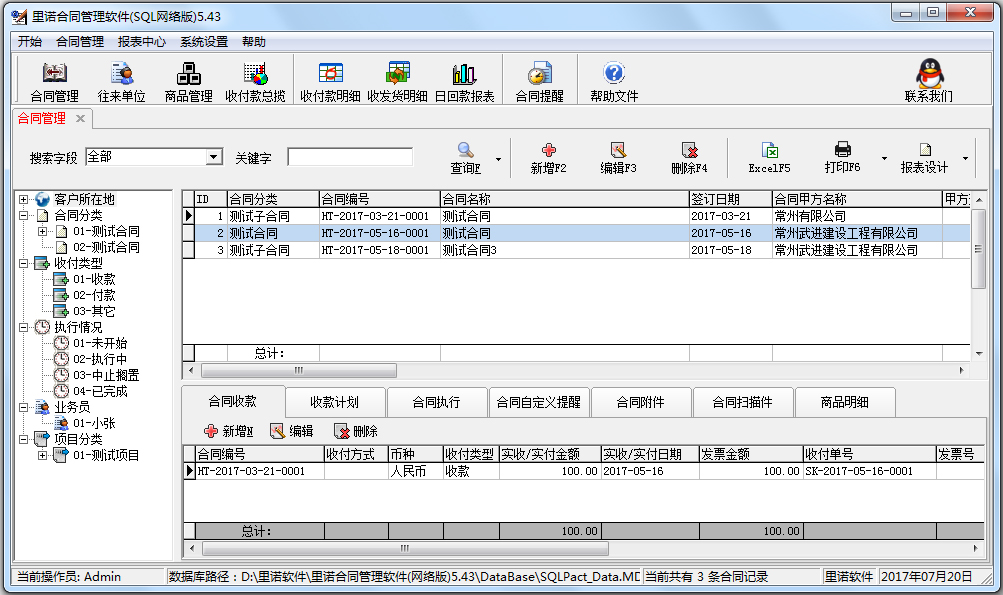The width and height of the screenshot is (1003, 595).
Task: Open the 合同管理 menu in menu bar
Action: coord(80,42)
